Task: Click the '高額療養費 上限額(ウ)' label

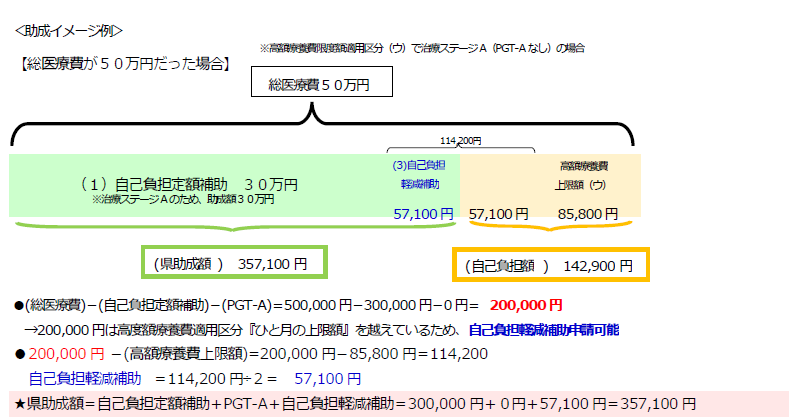Action: [x=581, y=175]
